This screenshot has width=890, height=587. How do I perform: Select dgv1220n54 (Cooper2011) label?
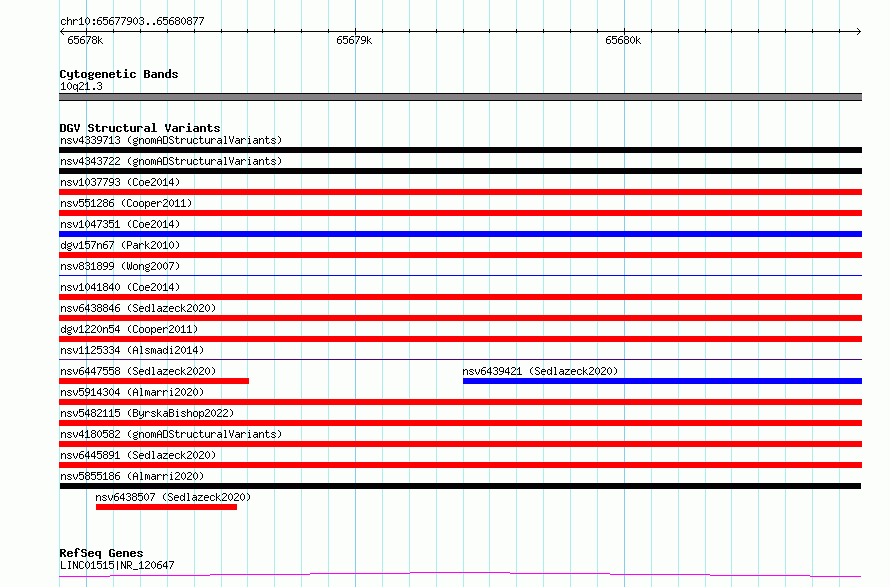pos(129,329)
